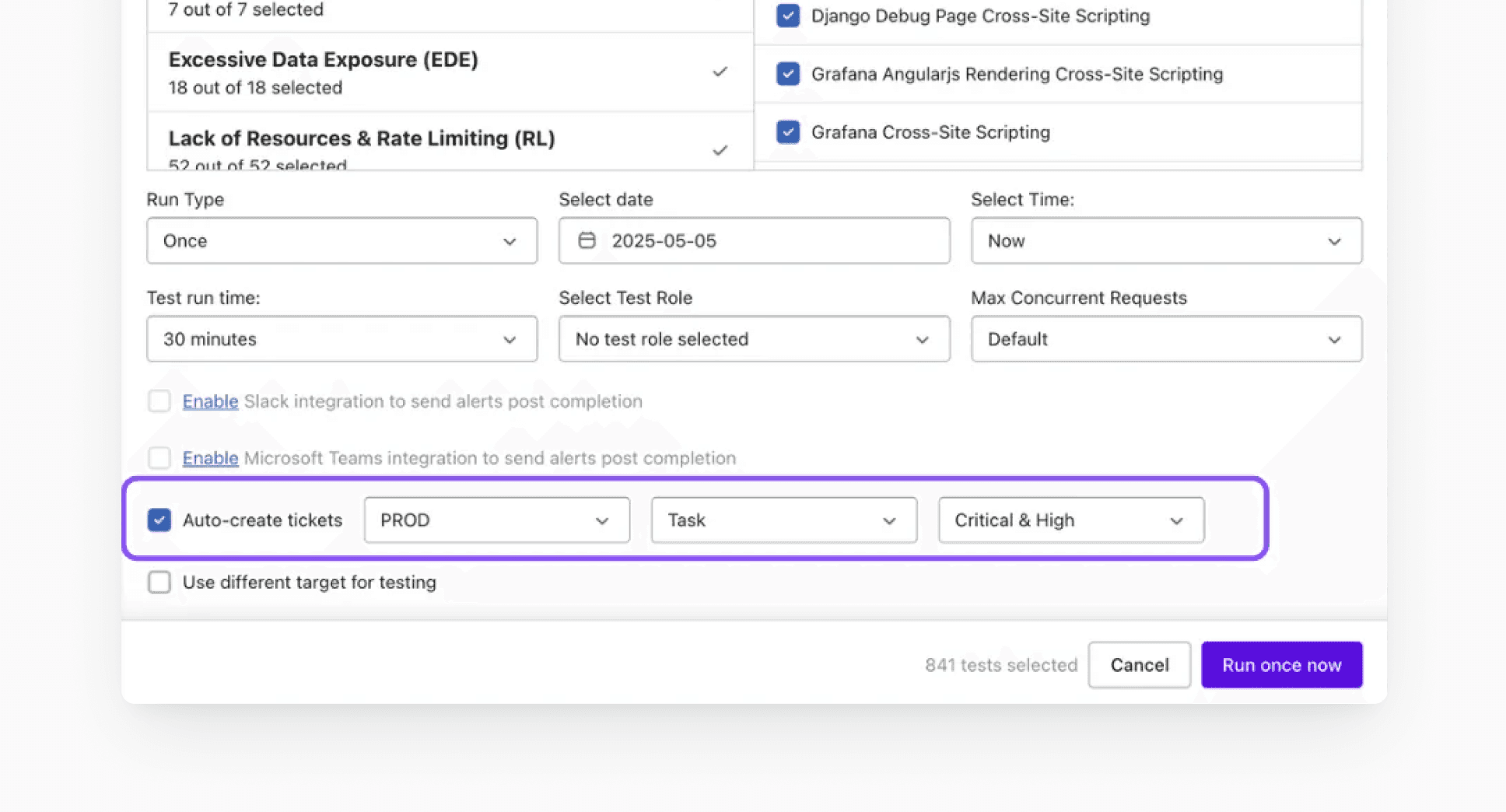This screenshot has height=812, width=1506.
Task: Click the Select date field 2025-05-05
Action: 754,240
